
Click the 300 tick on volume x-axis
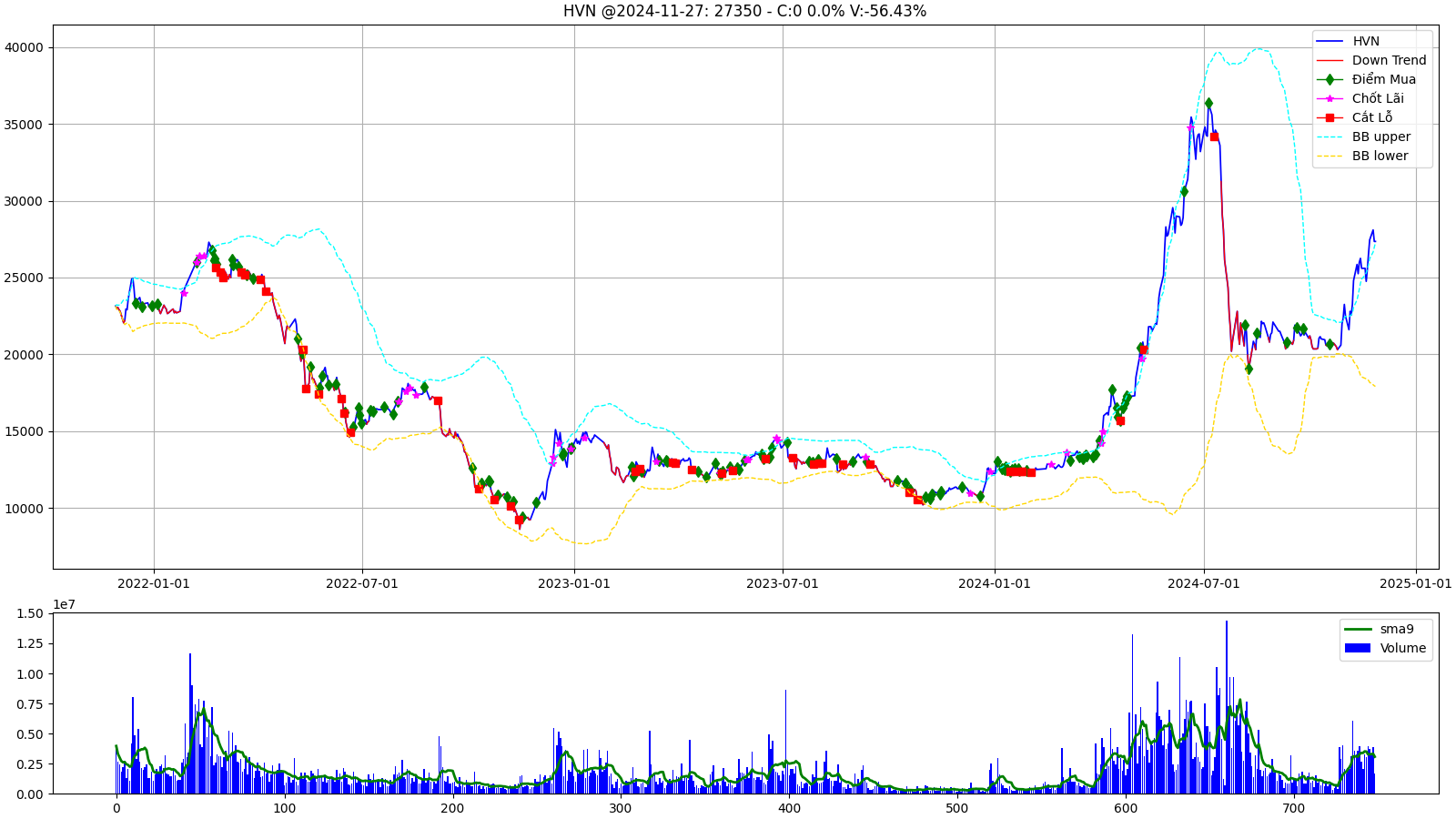coord(621,808)
